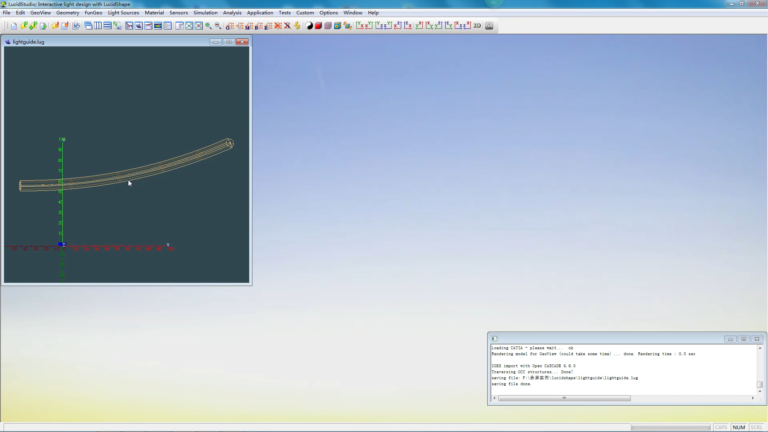Open the File menu
The image size is (768, 432).
(x=6, y=13)
